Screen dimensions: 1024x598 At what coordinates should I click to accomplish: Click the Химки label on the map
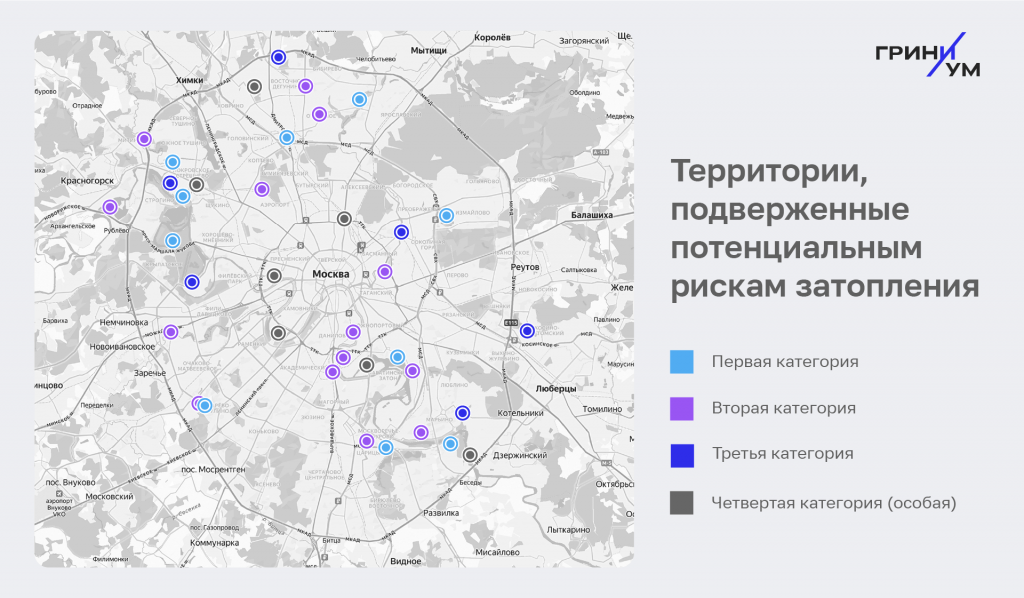pyautogui.click(x=188, y=80)
